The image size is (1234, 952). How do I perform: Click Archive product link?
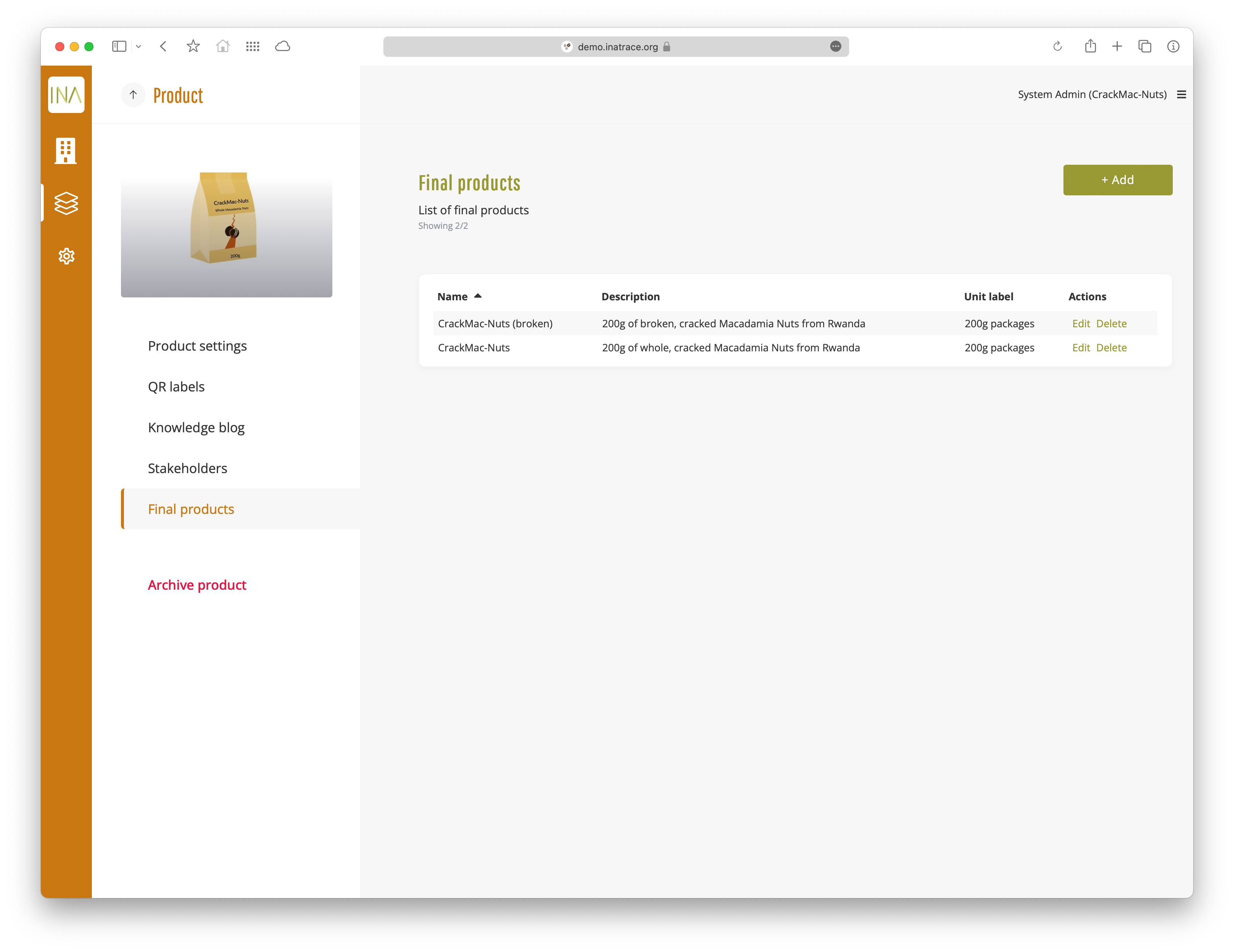pos(197,585)
